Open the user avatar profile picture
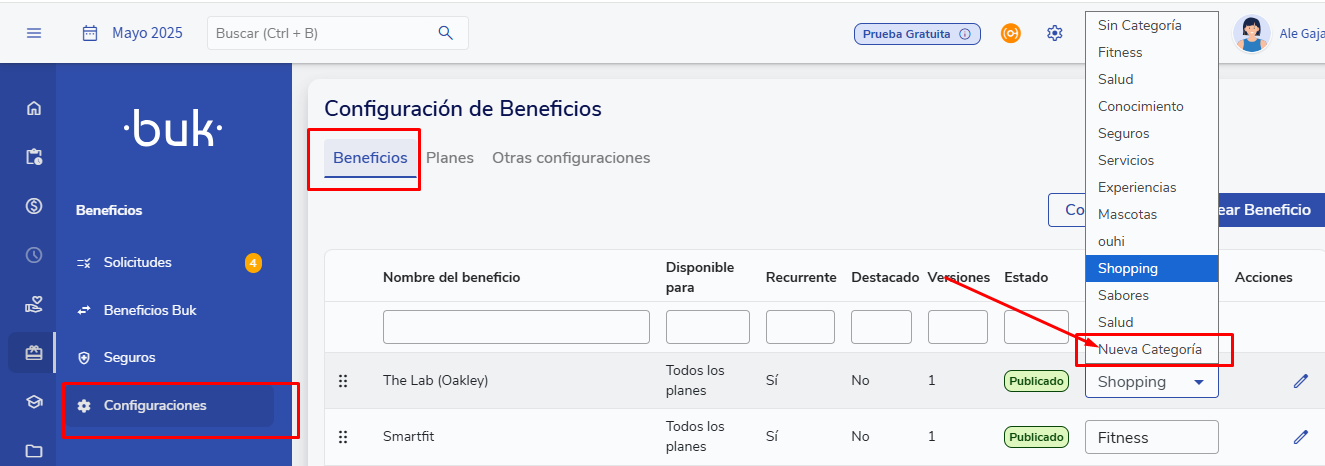The width and height of the screenshot is (1325, 466). (x=1251, y=33)
